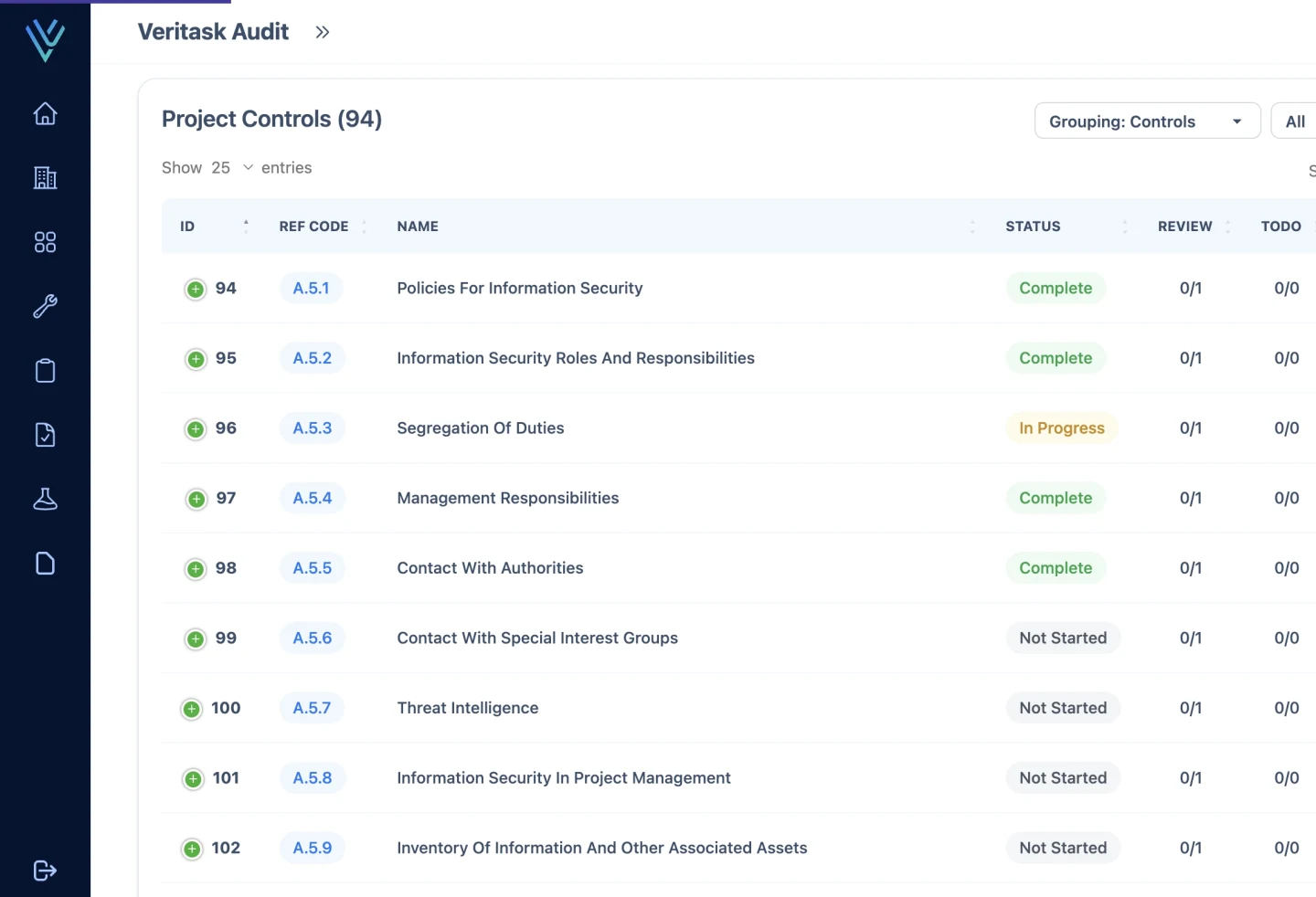
Task: Click review count 0/1 in row 94
Action: pyautogui.click(x=1191, y=288)
